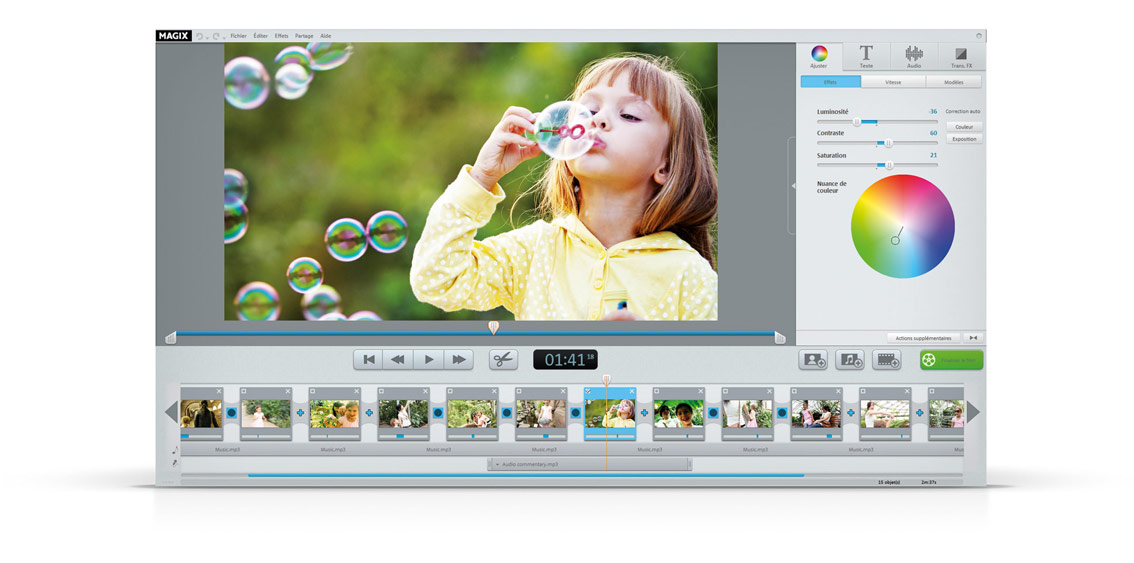Open the Trans. FX tab
This screenshot has width=1134, height=563.
click(961, 56)
